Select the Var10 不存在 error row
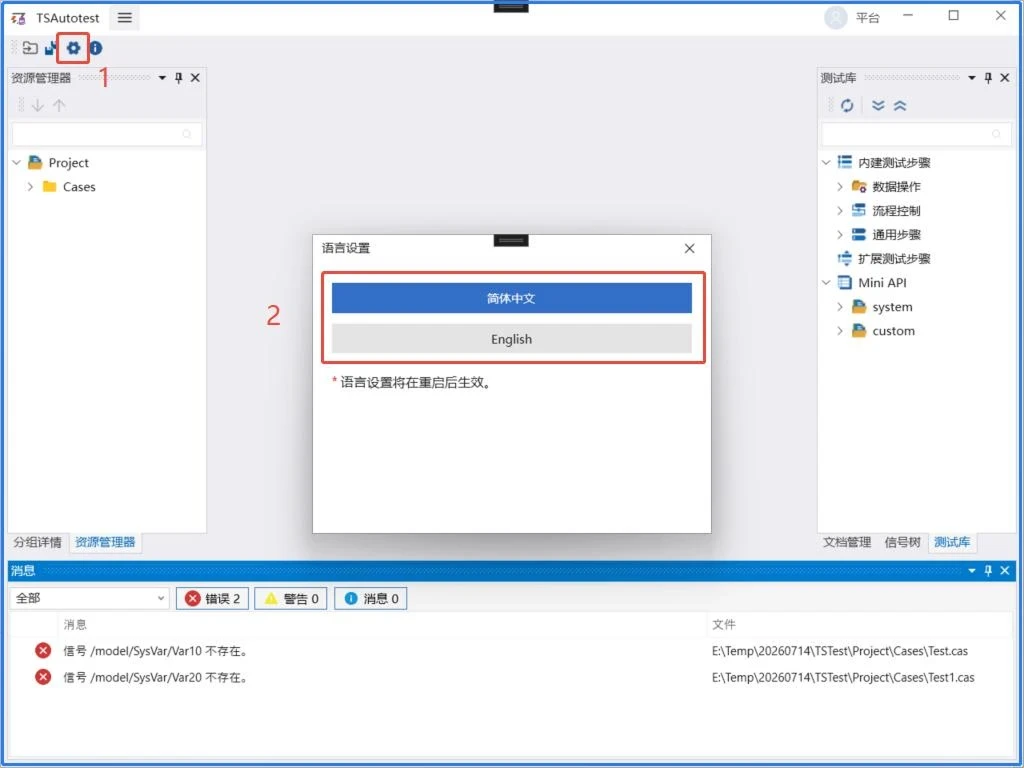The image size is (1024, 768). point(511,651)
